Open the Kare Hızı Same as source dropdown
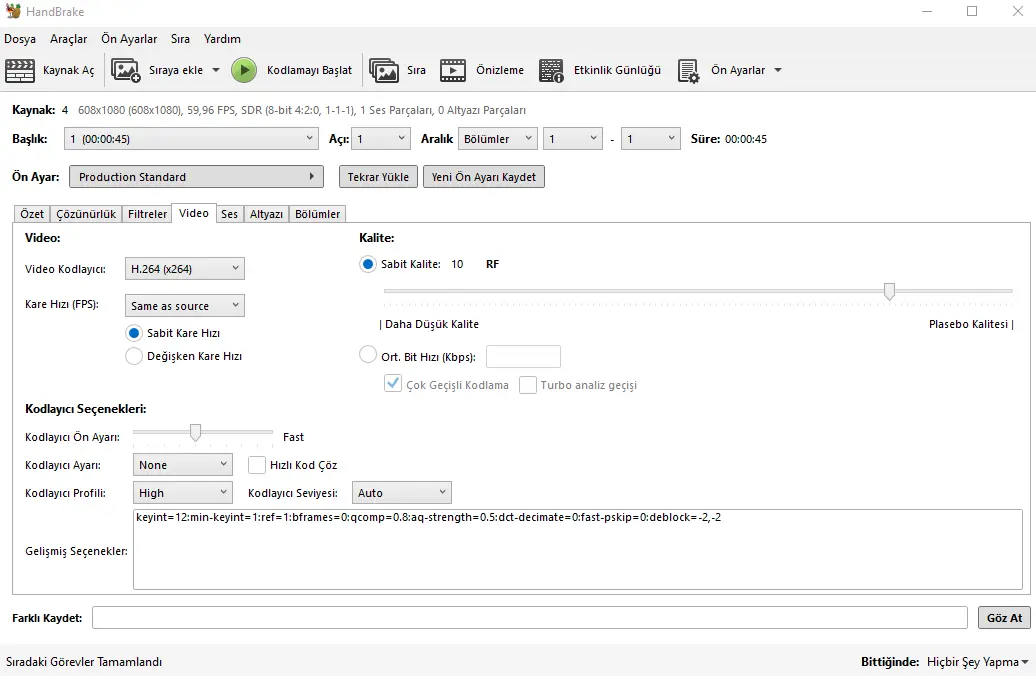1036x676 pixels. (184, 306)
